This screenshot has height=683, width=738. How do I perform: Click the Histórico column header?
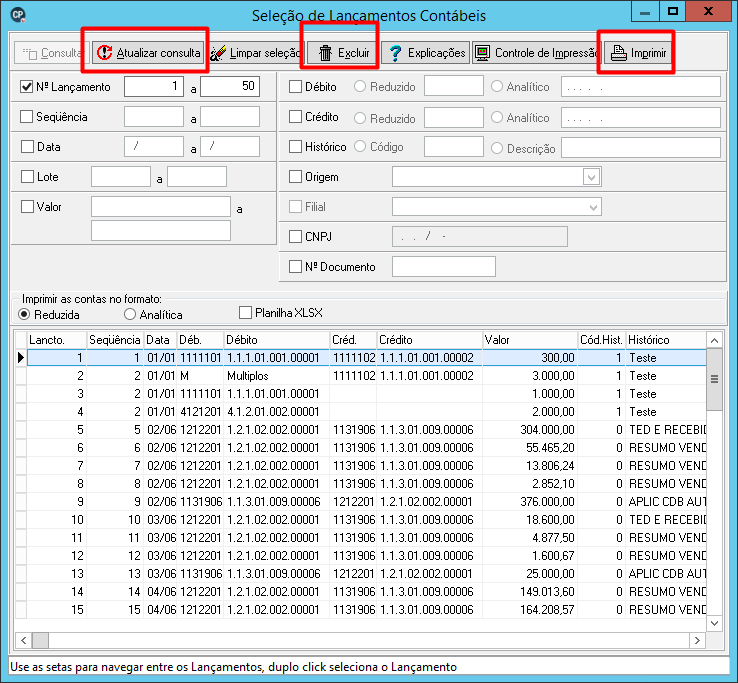666,340
